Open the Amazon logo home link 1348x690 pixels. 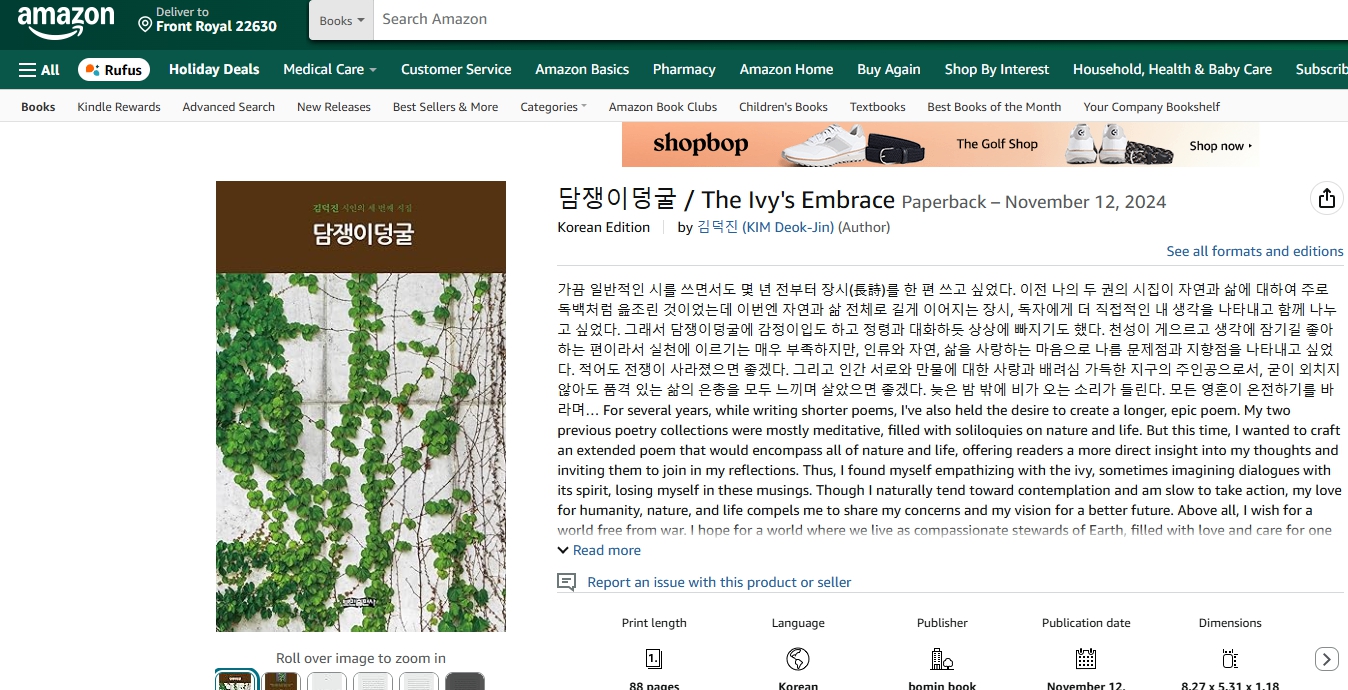point(66,21)
